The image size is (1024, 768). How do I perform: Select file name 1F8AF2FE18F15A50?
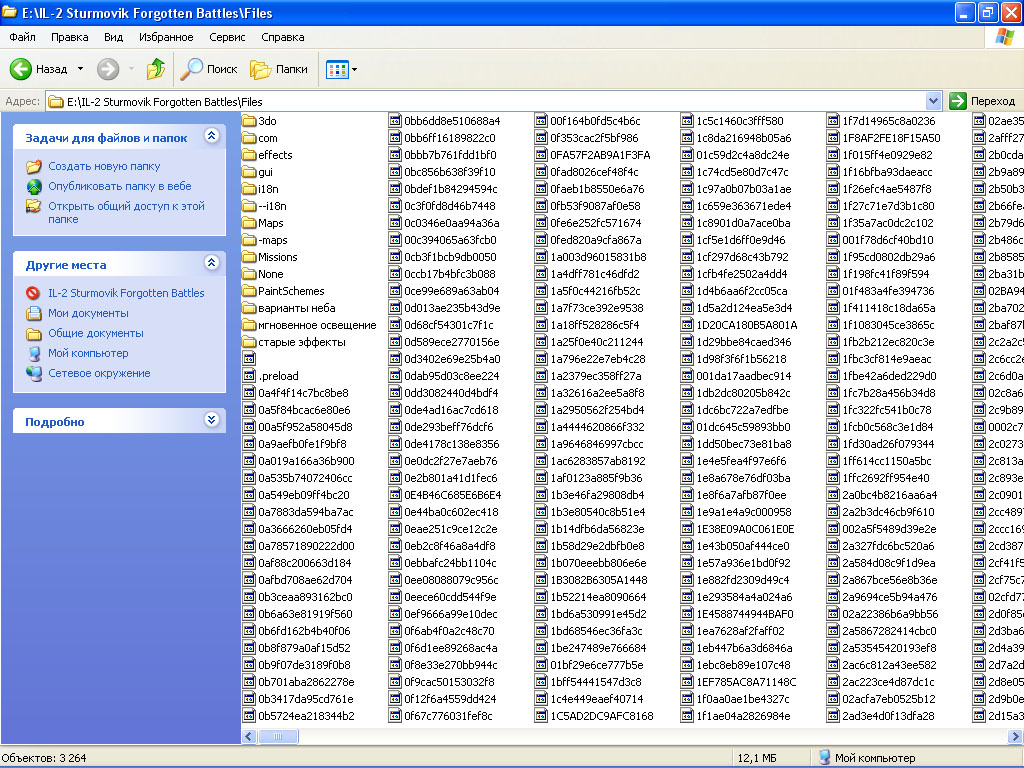coord(891,138)
